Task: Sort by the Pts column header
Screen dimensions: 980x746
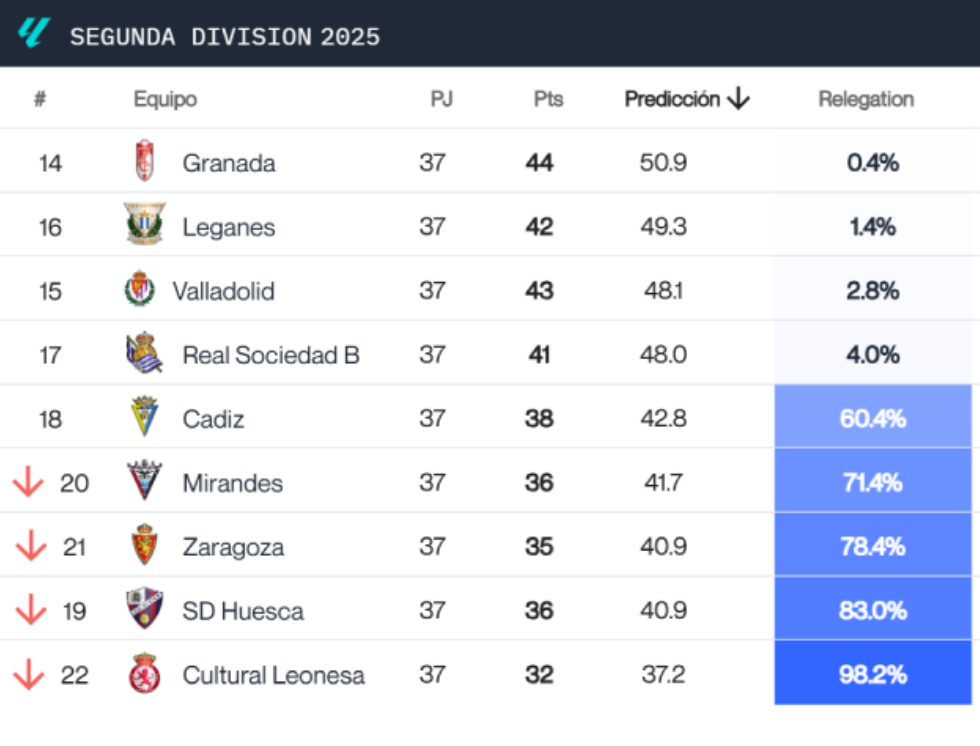Action: [548, 99]
